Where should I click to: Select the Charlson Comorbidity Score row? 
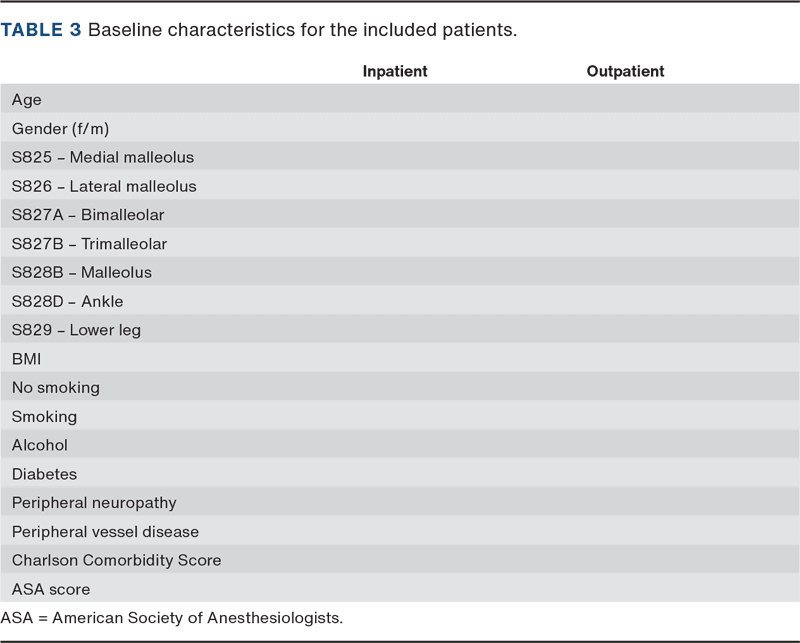(116, 561)
